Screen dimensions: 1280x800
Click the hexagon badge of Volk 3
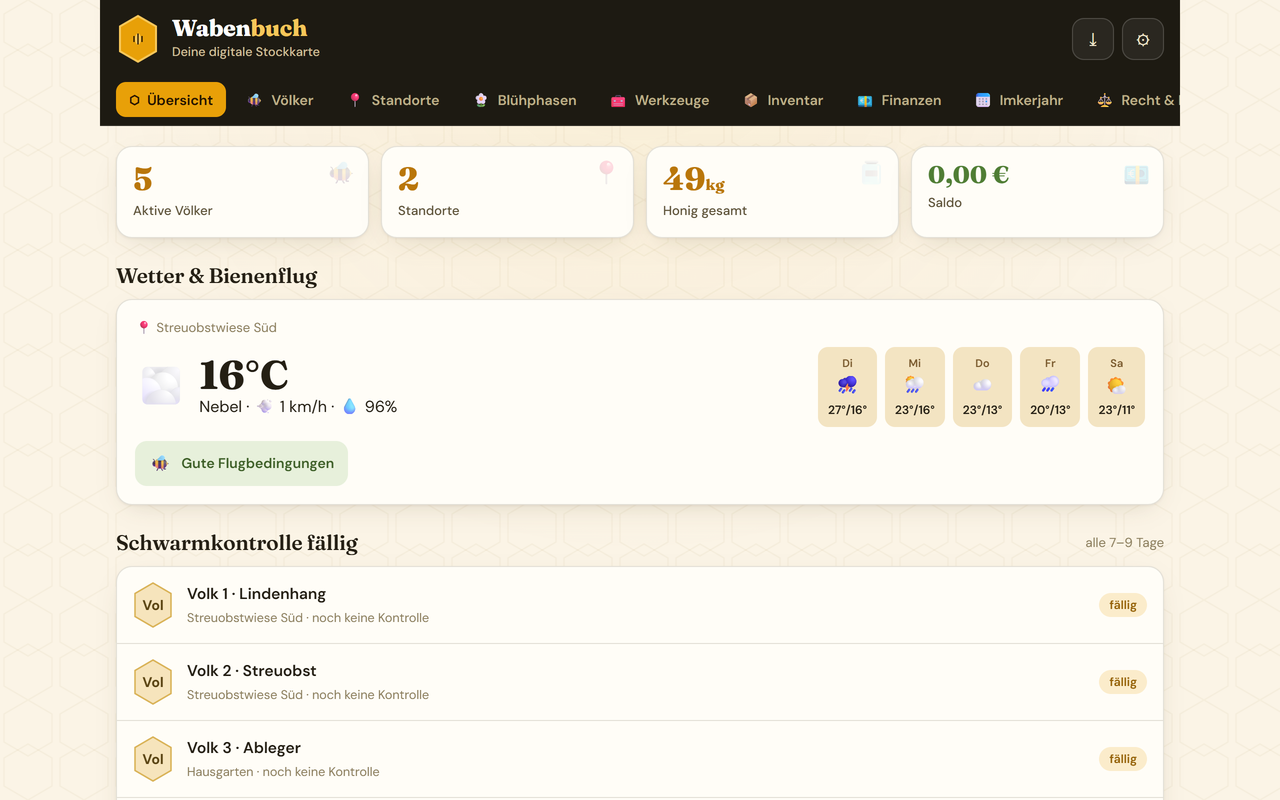pos(153,759)
